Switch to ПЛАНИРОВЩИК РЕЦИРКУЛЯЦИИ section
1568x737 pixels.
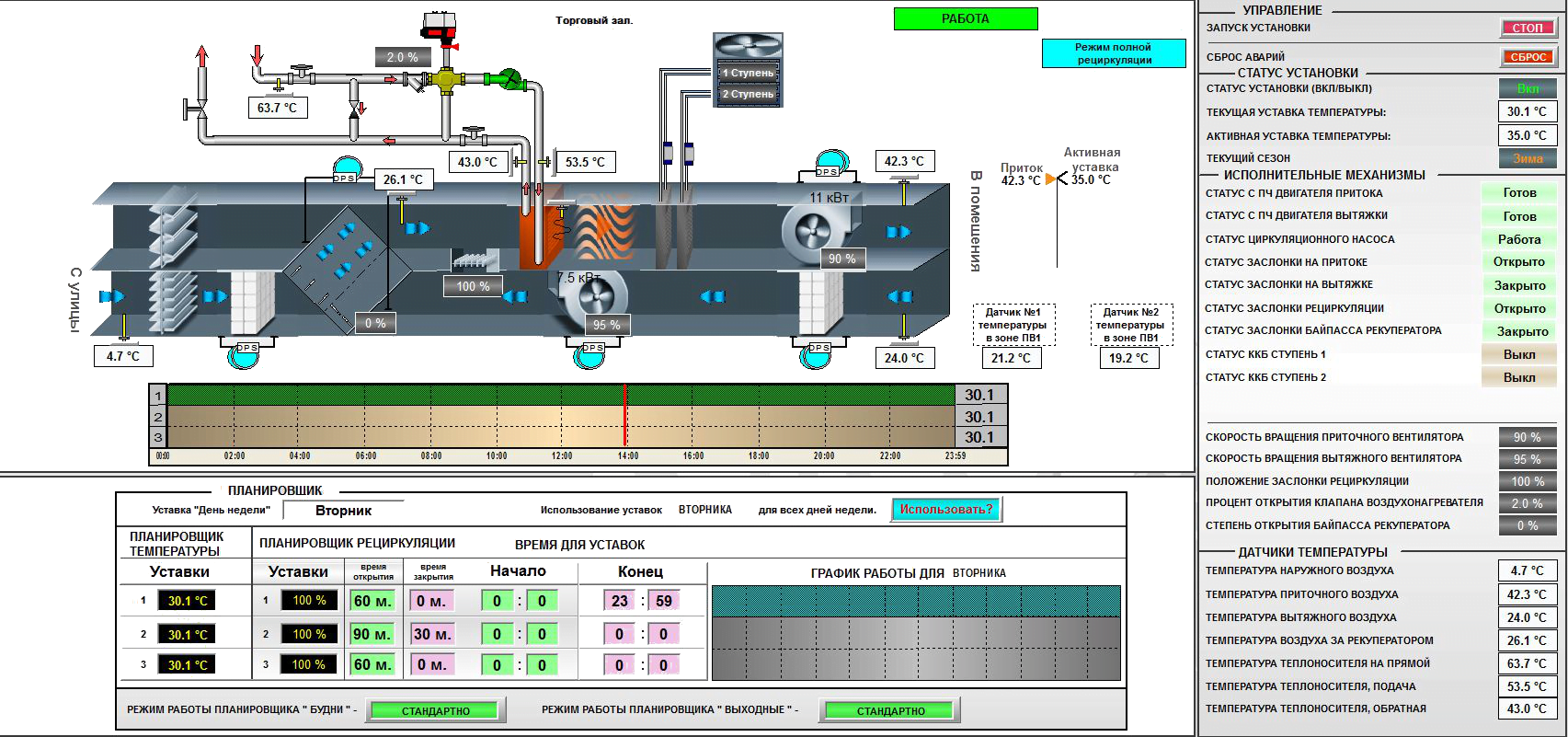357,543
